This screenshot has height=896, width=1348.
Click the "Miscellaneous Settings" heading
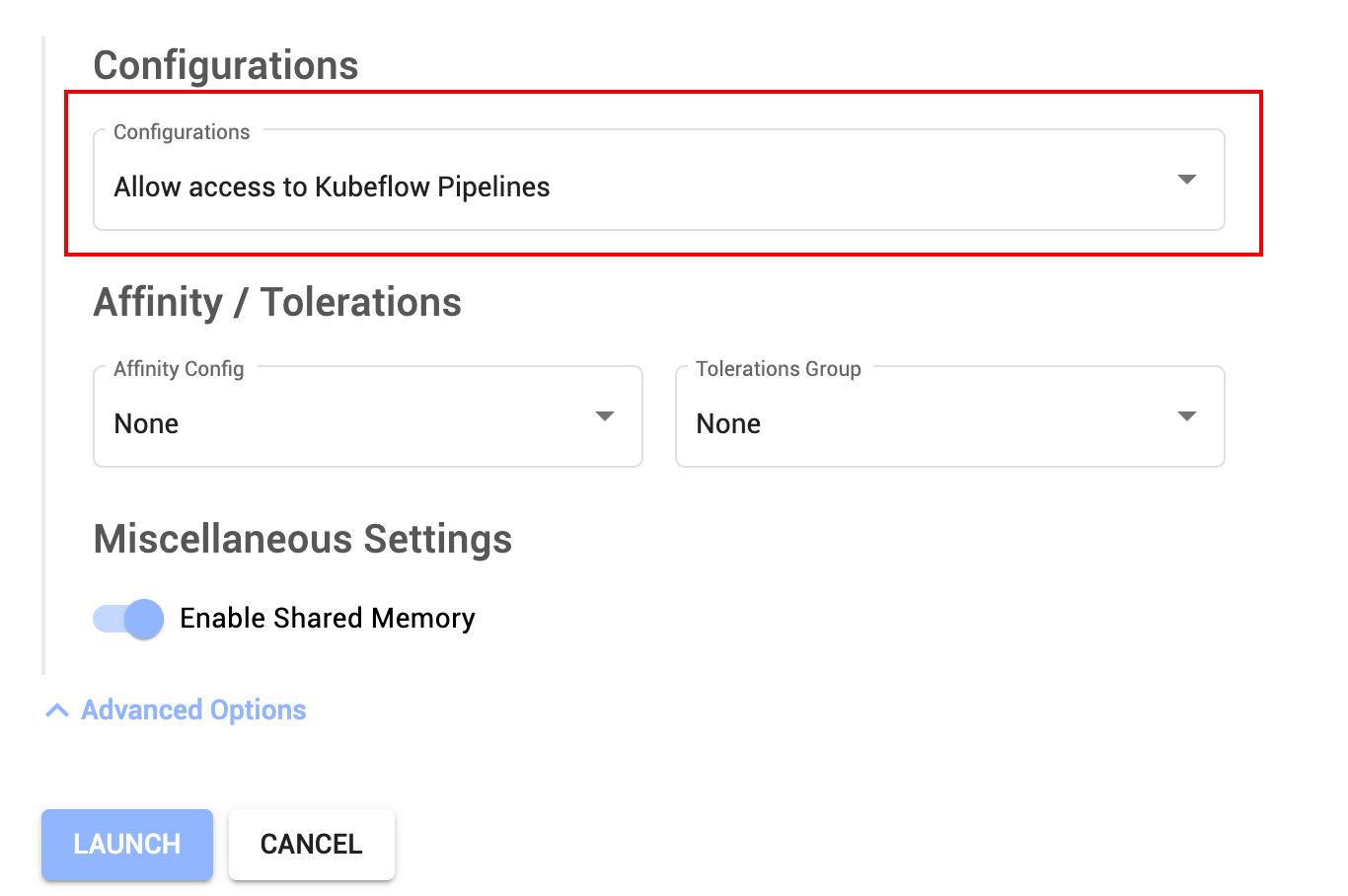303,540
